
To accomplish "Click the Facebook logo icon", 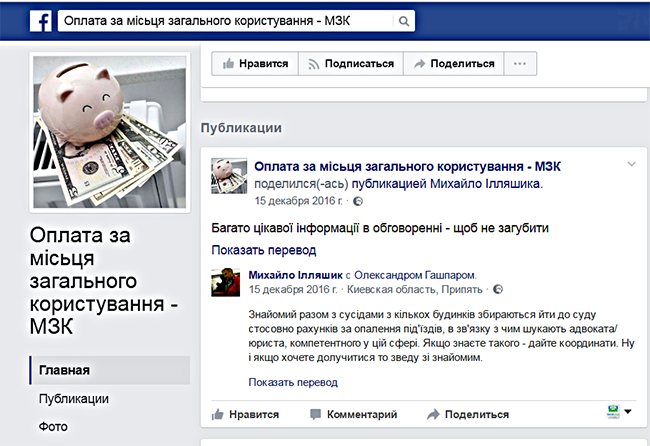I will tap(41, 21).
